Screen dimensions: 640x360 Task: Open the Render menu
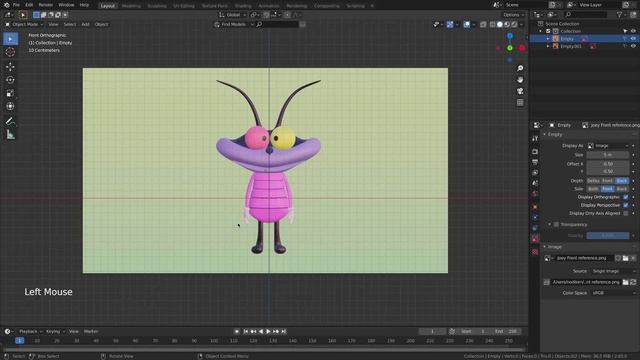point(45,5)
